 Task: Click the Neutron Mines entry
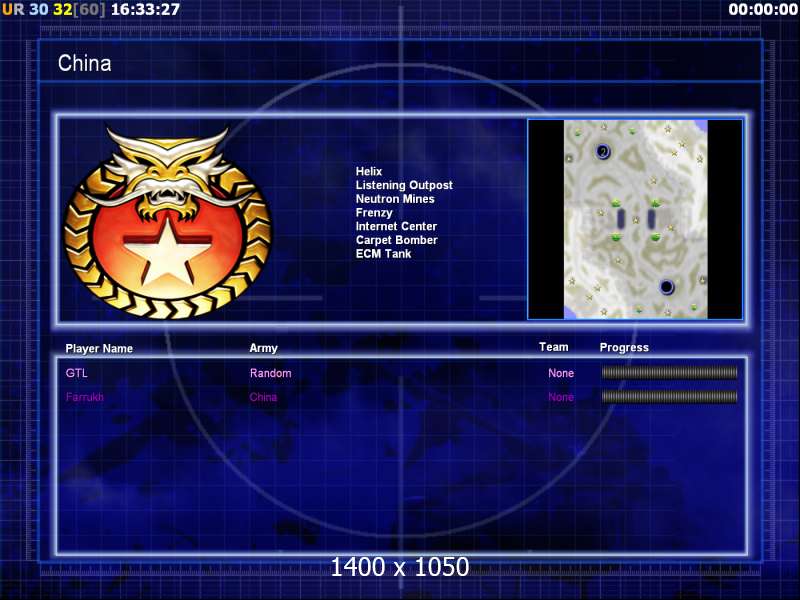pyautogui.click(x=395, y=199)
